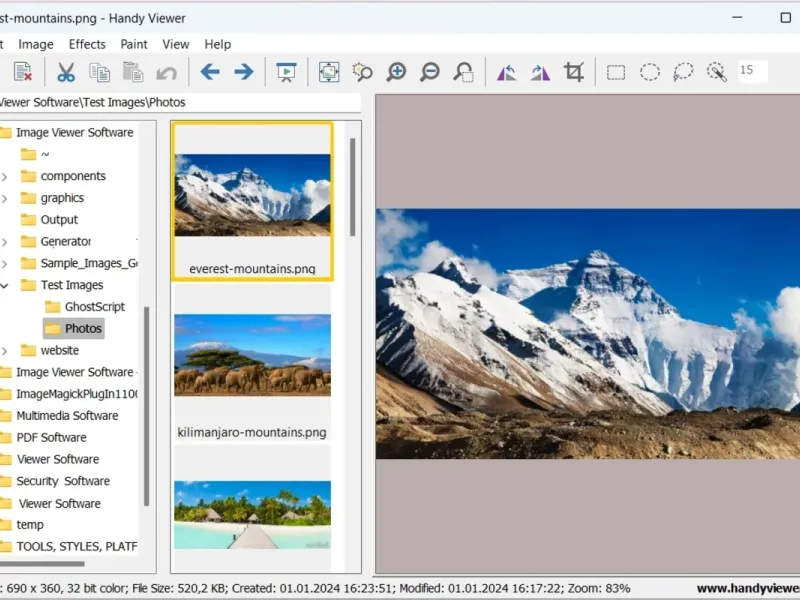Select the Crop tool
Screen dimensions: 800x600
573,72
